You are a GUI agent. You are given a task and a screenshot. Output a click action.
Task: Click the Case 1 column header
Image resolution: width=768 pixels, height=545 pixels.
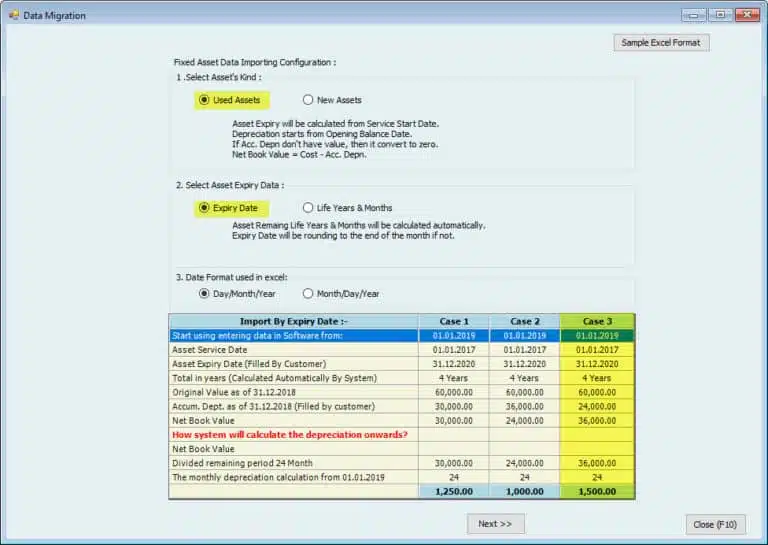[453, 321]
